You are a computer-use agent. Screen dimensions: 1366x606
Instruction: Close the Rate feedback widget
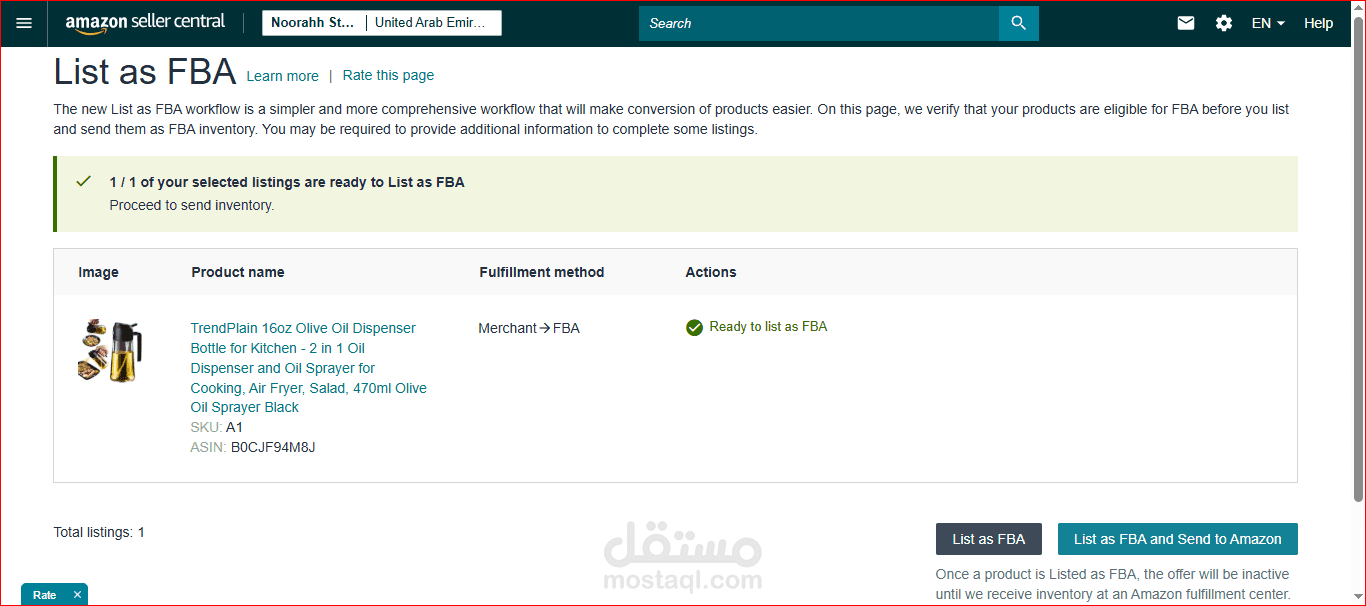tap(77, 595)
